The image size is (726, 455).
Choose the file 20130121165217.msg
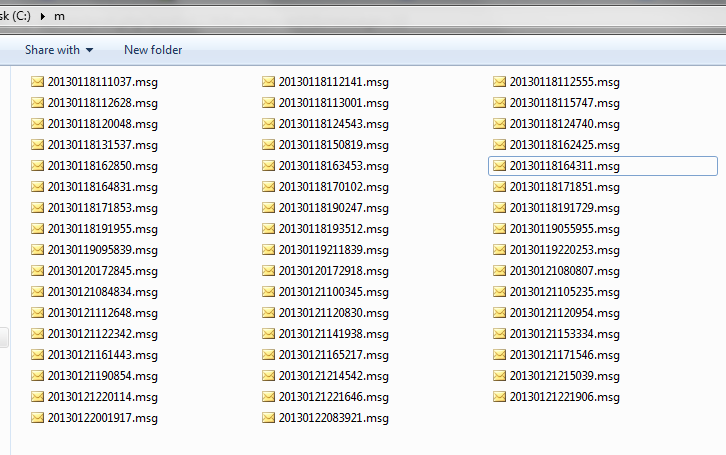tap(334, 355)
